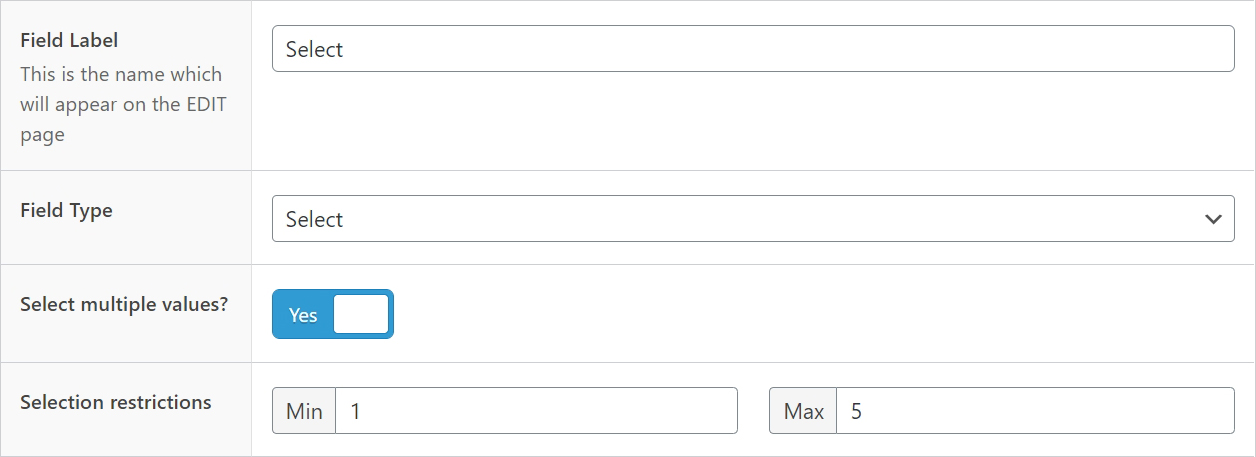Click the Field Type chevron arrow

[1213, 219]
